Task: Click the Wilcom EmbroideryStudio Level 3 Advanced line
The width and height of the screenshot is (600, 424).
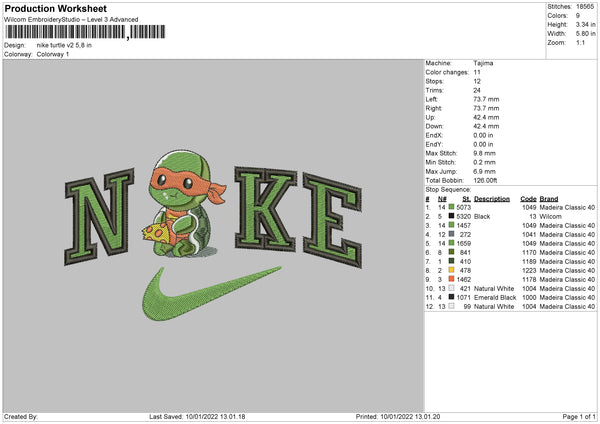Action: (71, 20)
